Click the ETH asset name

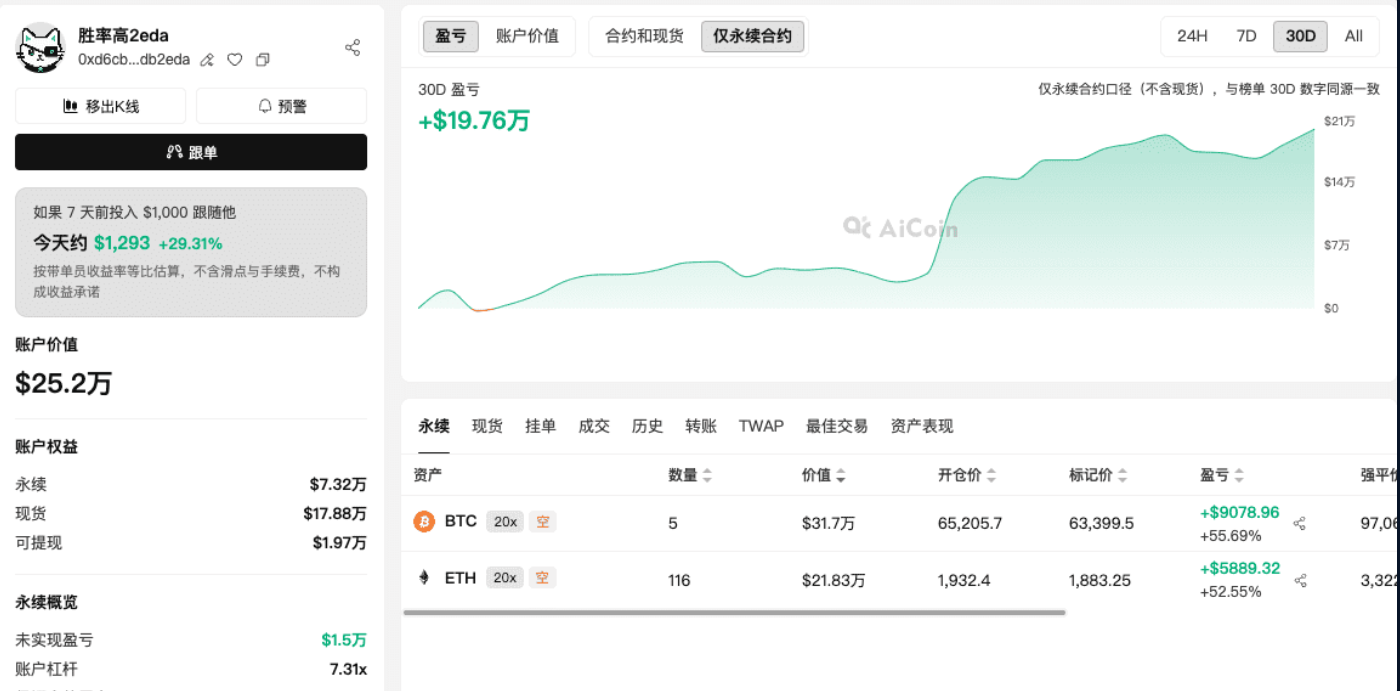click(461, 577)
